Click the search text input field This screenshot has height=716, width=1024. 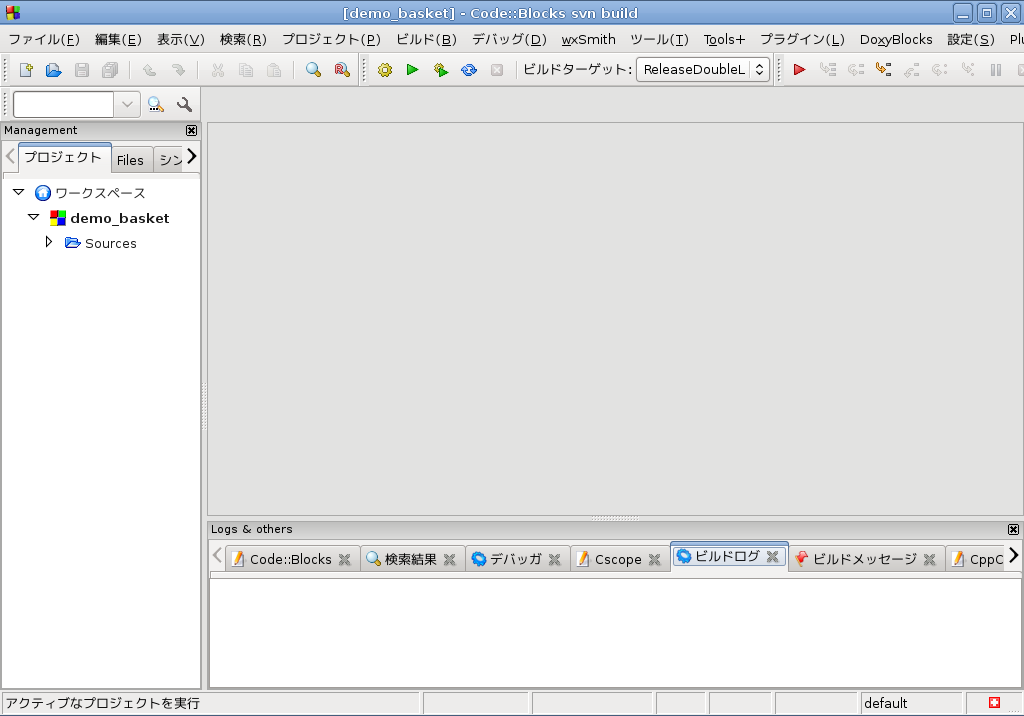point(63,105)
